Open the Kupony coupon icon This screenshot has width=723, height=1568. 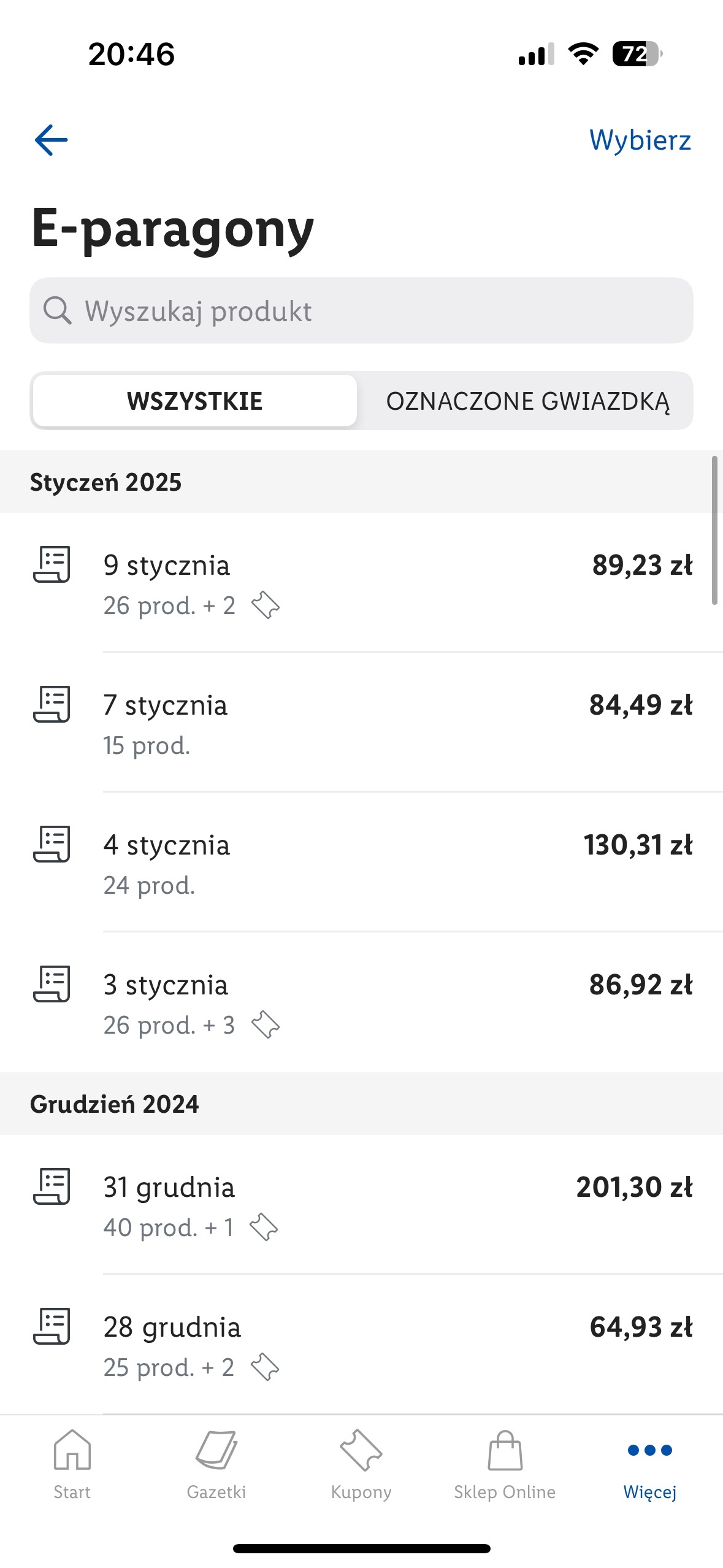361,1451
